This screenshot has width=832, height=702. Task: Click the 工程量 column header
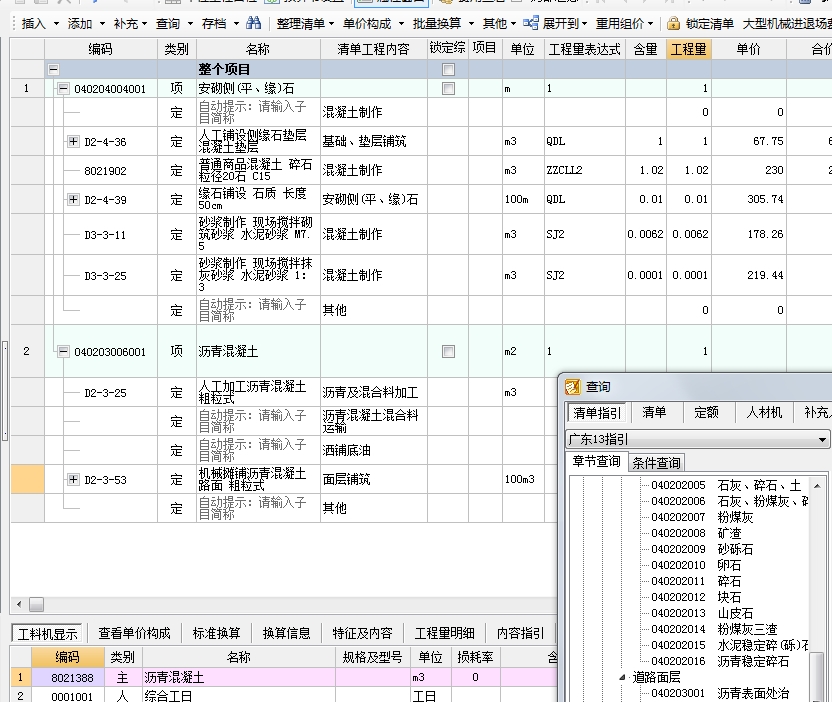[x=689, y=49]
